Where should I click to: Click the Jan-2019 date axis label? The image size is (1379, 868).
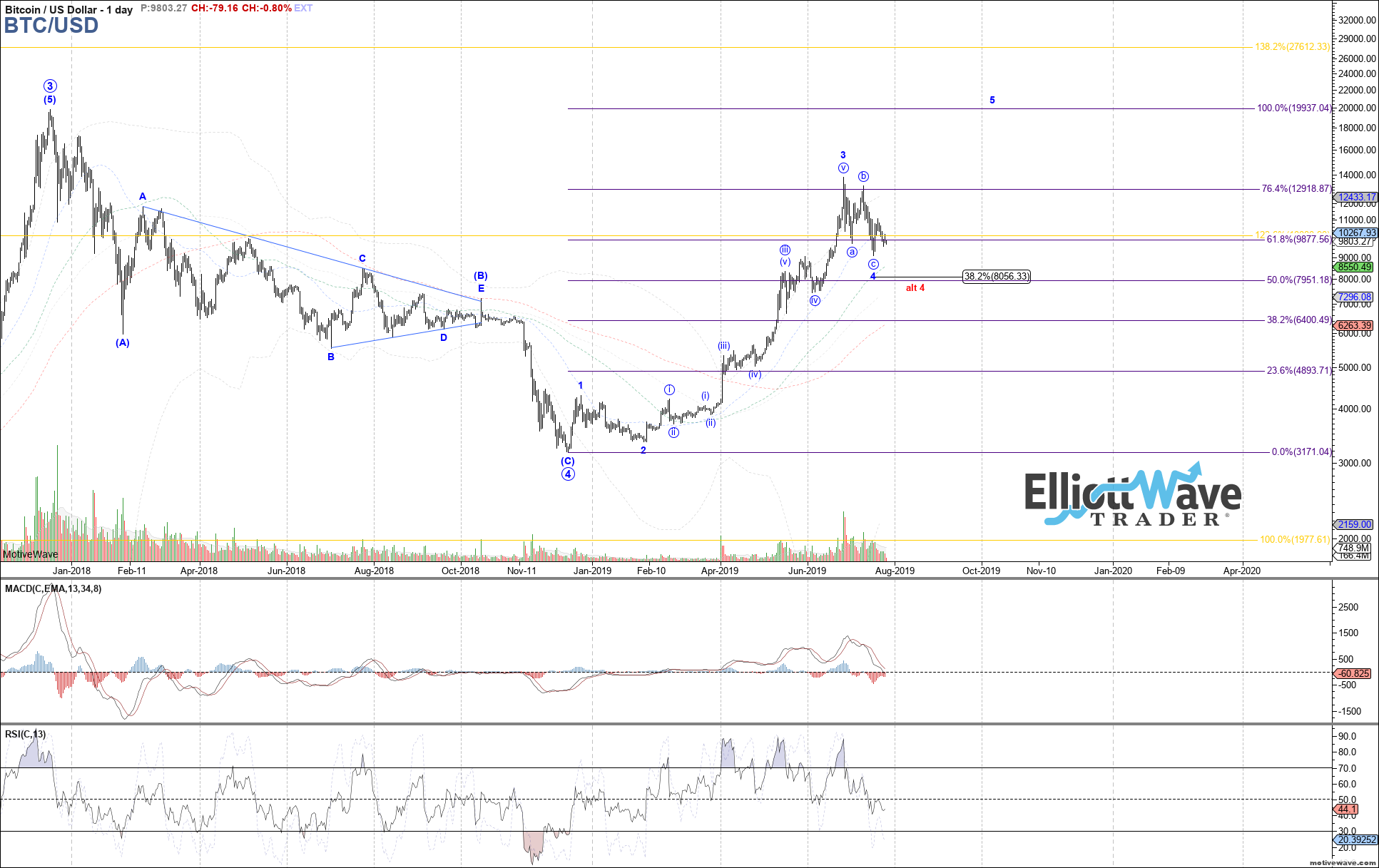click(x=593, y=571)
